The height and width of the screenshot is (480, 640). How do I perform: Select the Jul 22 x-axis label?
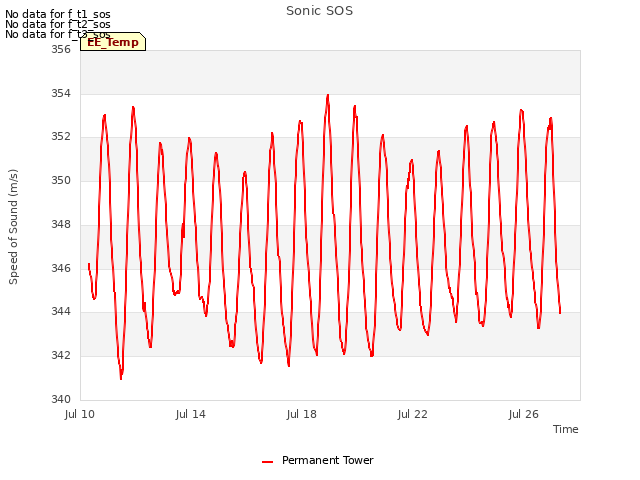tap(413, 414)
